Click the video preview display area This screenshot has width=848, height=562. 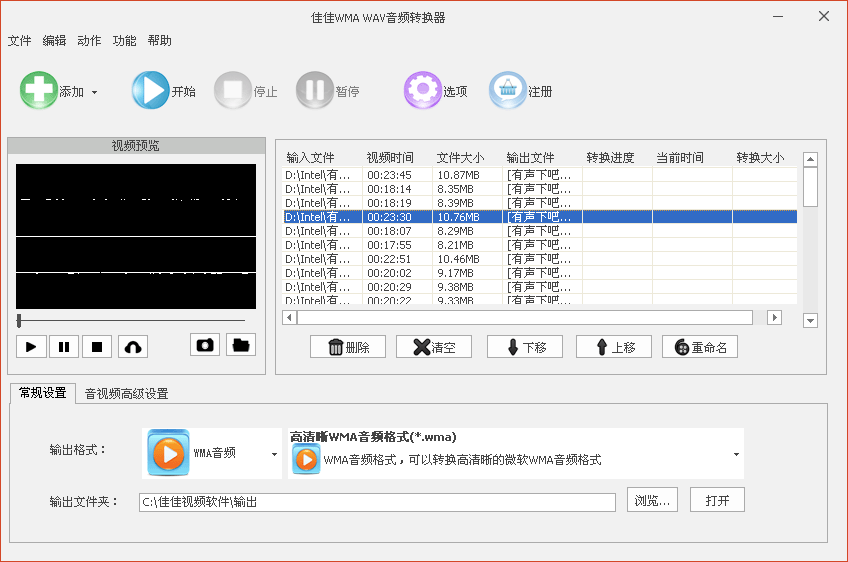(x=136, y=236)
